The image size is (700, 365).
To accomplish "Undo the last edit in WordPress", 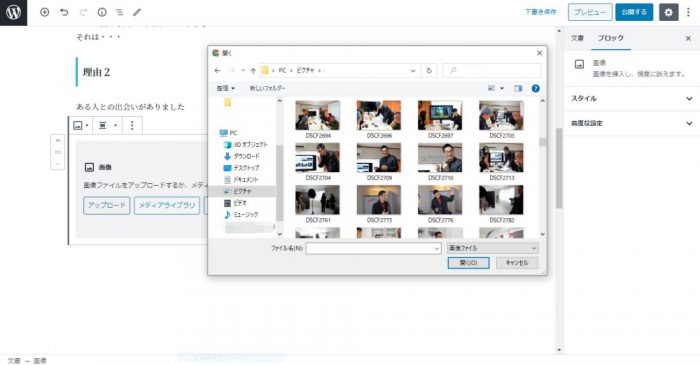I will (64, 12).
